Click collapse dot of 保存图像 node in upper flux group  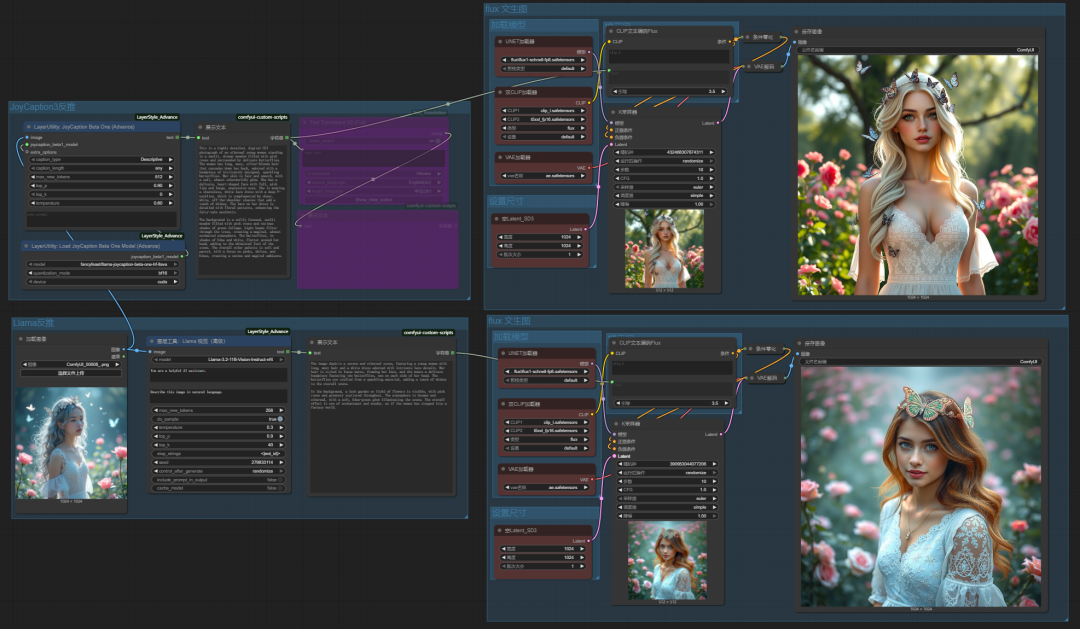click(x=797, y=32)
